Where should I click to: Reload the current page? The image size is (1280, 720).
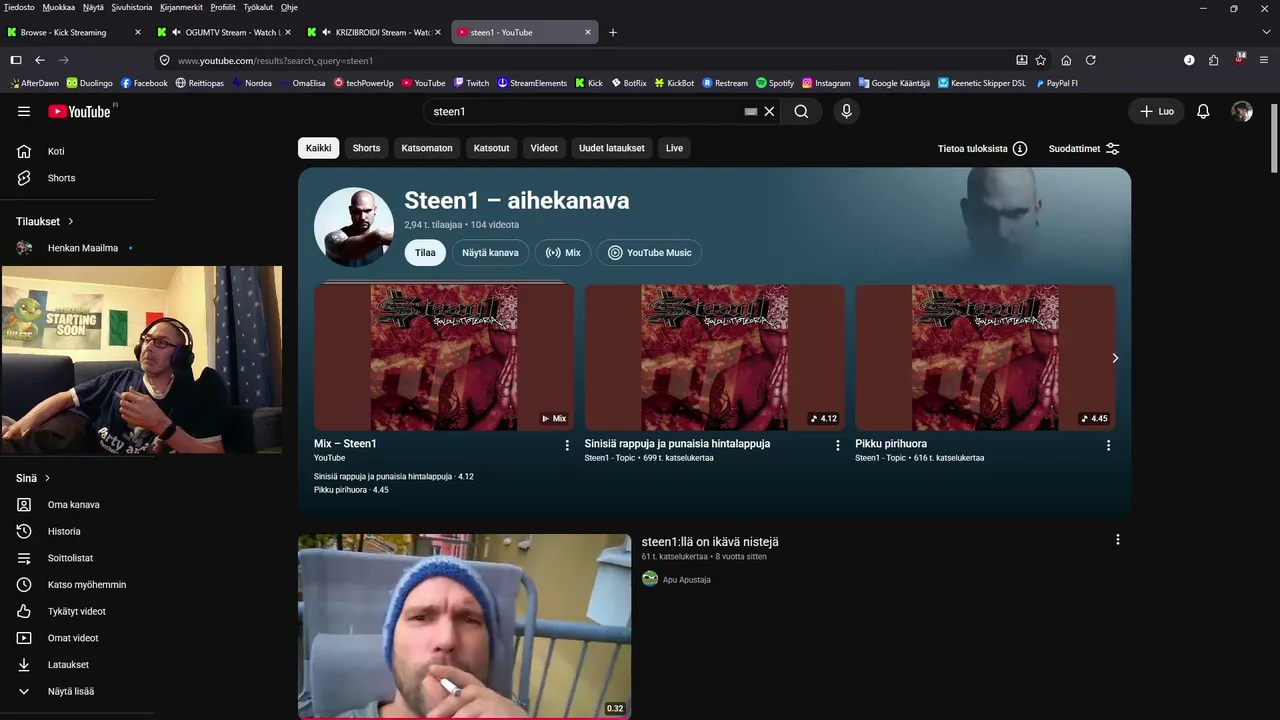[x=1091, y=60]
